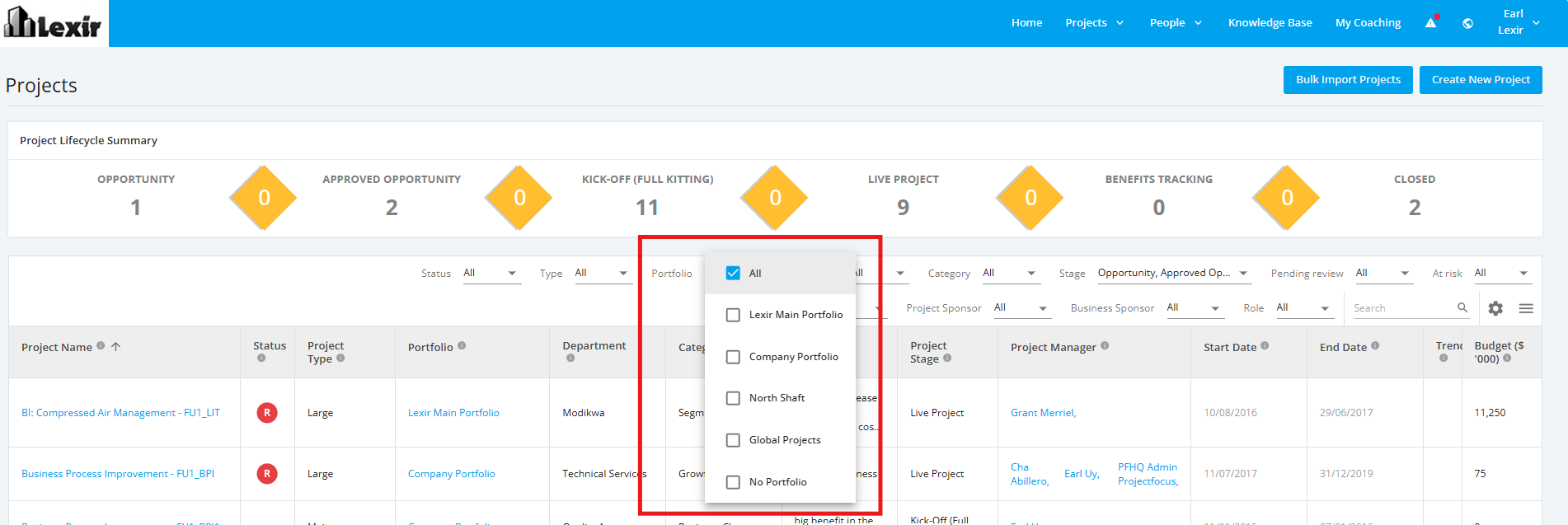Click the diamond after Approved Opportunity stage
The image size is (1568, 525).
click(519, 198)
